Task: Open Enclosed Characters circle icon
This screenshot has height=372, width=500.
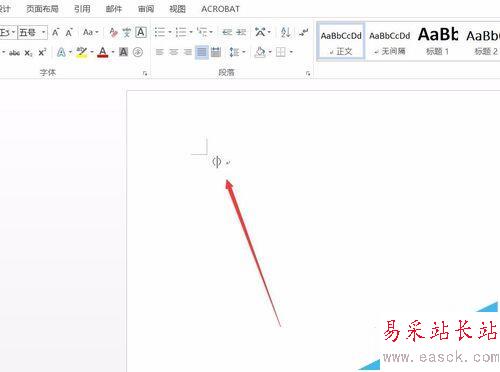Action: 138,52
